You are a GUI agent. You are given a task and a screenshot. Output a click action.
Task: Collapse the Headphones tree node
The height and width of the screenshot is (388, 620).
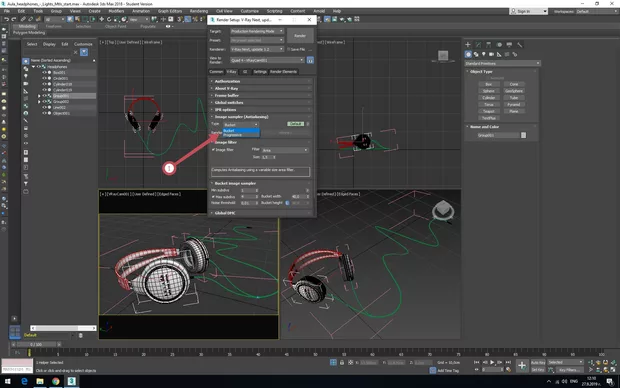(34, 67)
